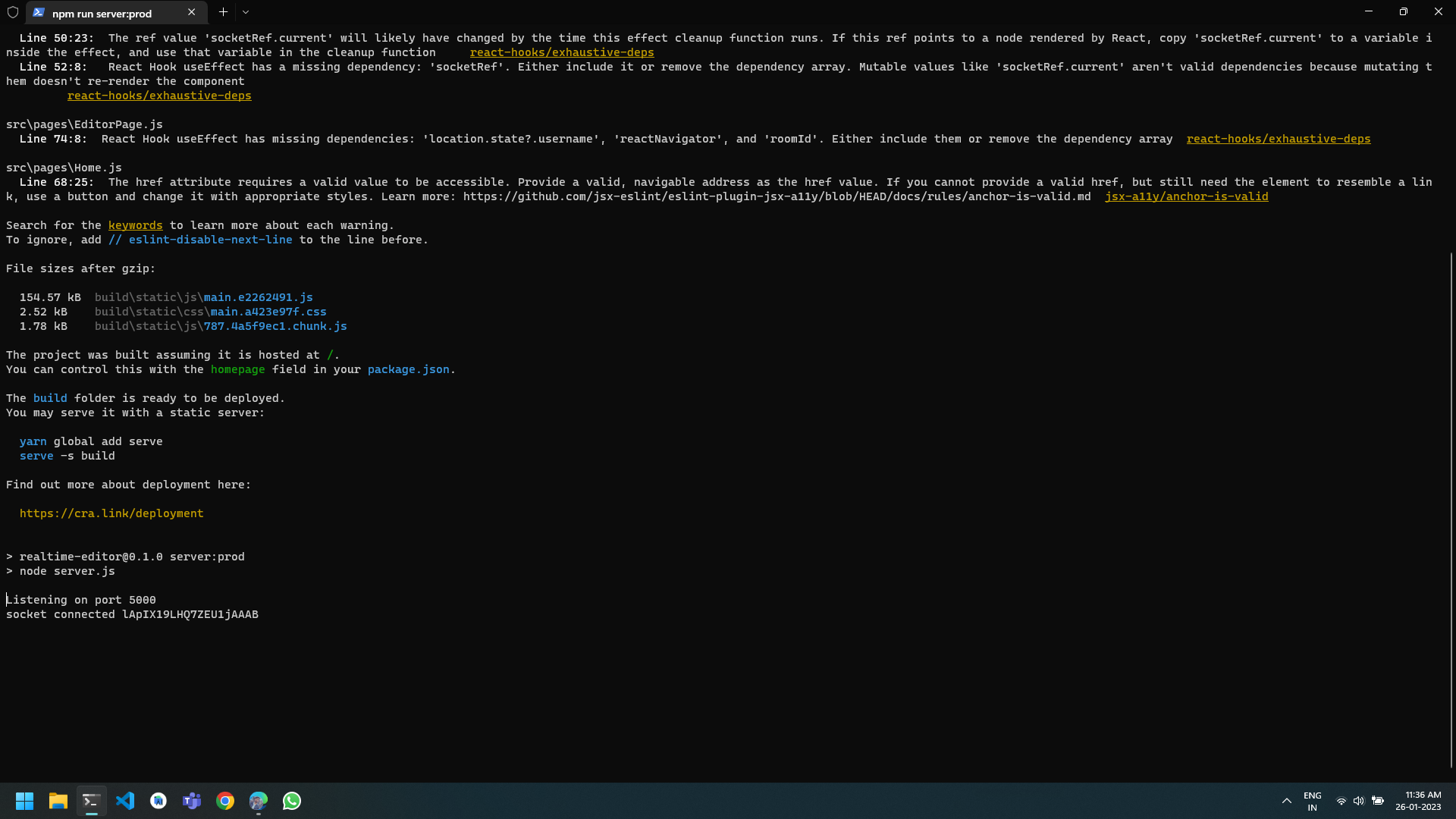Follow the https://cra.link/deployment link

tap(111, 513)
